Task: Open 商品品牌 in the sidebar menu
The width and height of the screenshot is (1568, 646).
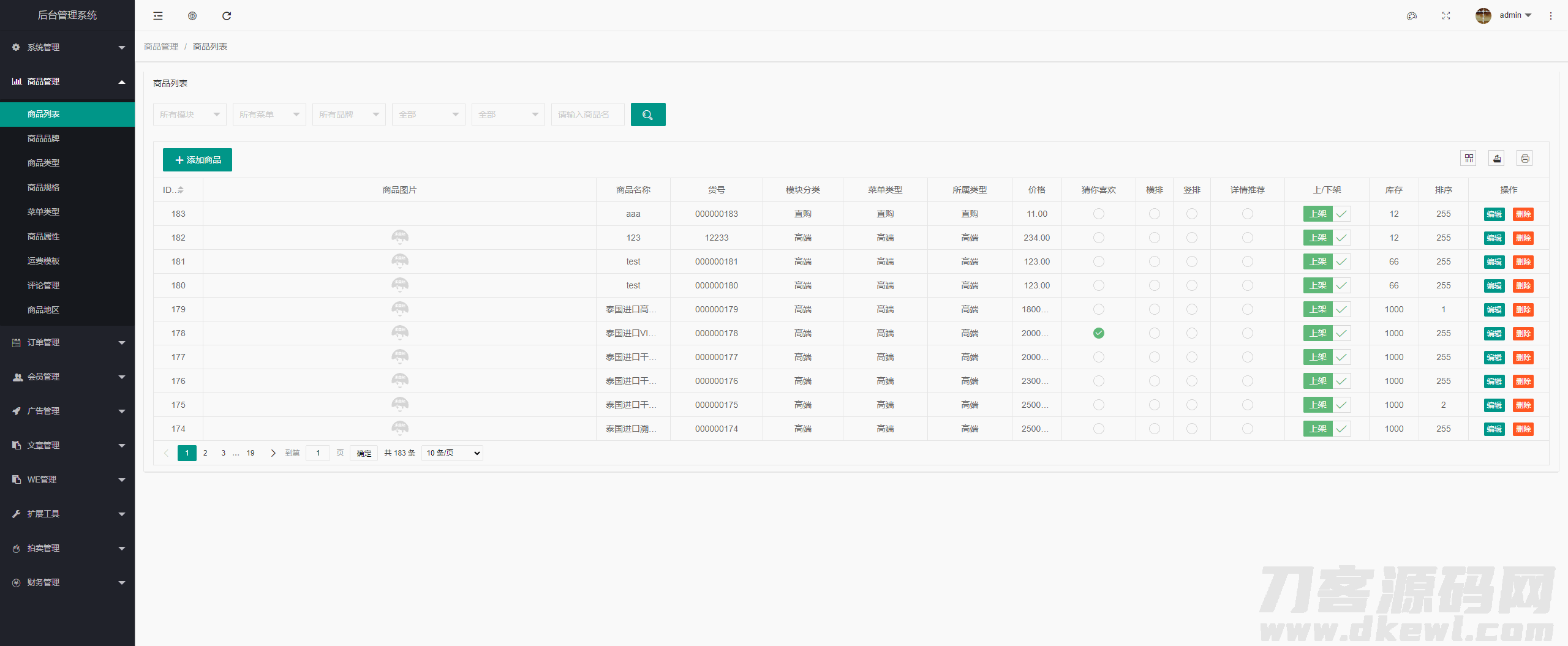Action: [43, 138]
